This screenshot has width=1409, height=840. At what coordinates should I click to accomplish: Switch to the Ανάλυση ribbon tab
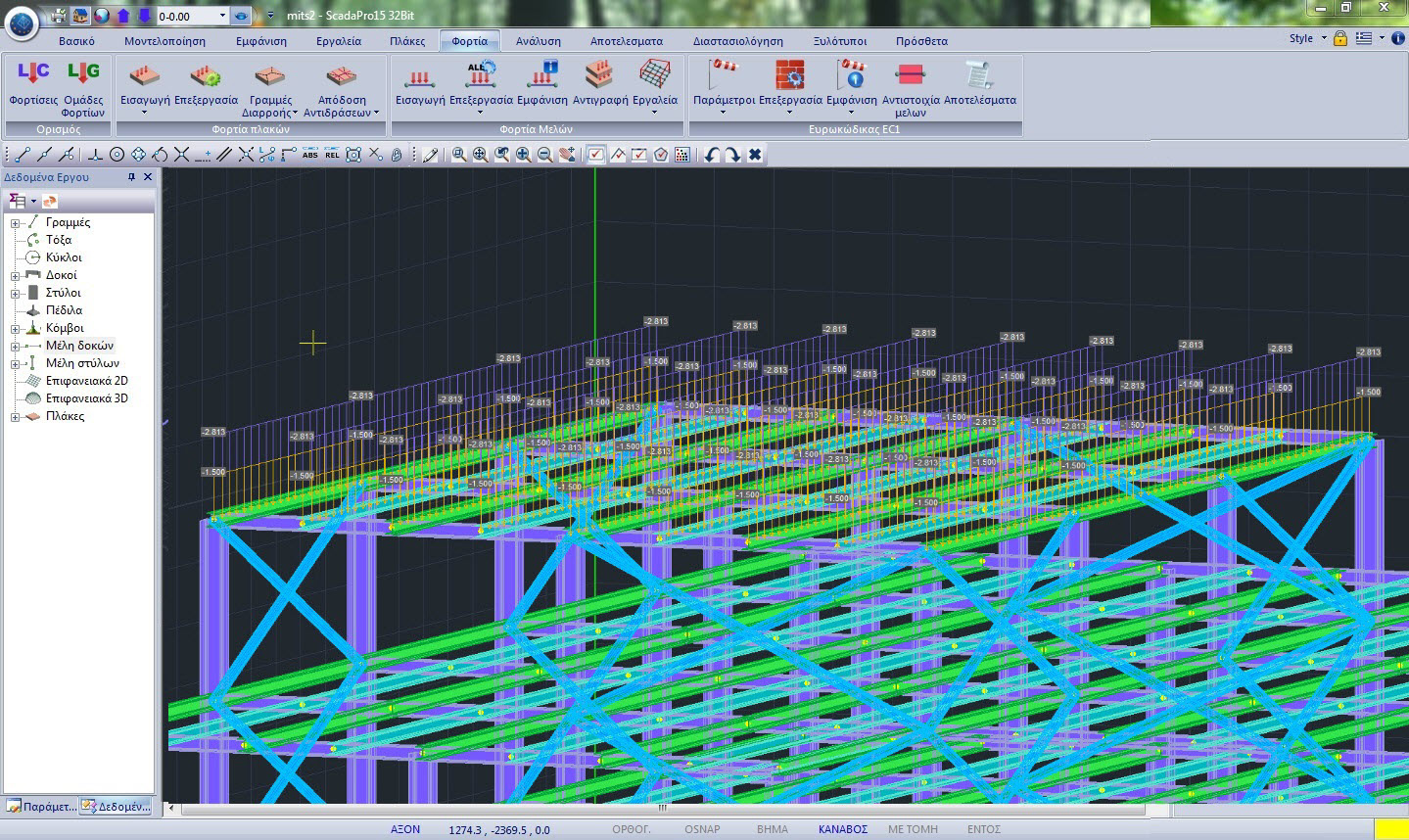click(539, 41)
